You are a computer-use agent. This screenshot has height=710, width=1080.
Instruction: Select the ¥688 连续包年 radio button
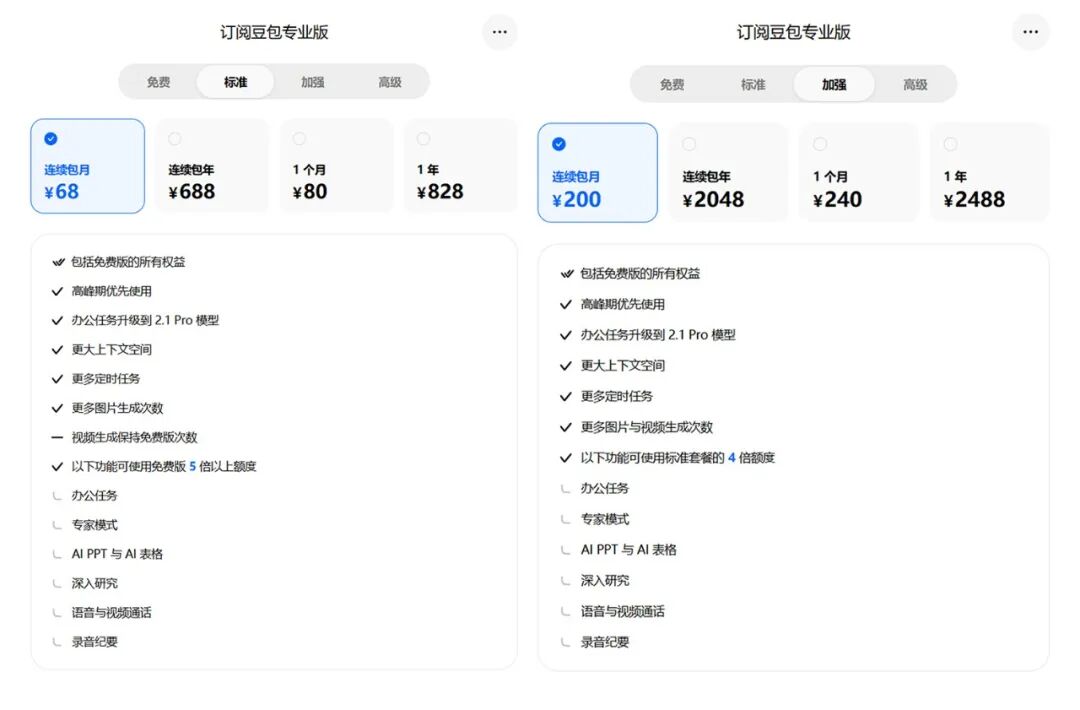click(175, 139)
